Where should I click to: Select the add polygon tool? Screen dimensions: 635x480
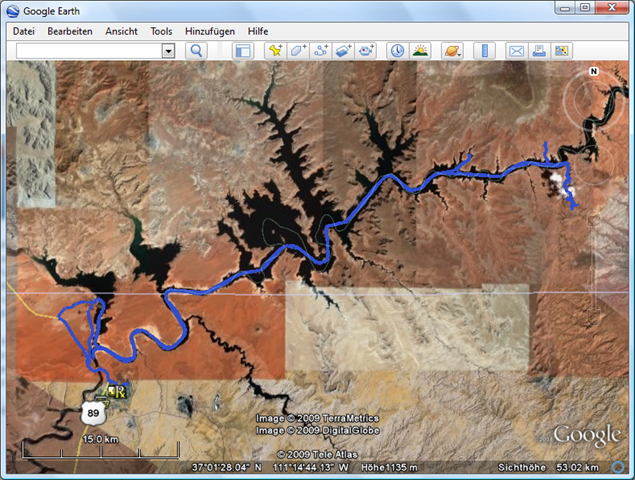pos(298,50)
